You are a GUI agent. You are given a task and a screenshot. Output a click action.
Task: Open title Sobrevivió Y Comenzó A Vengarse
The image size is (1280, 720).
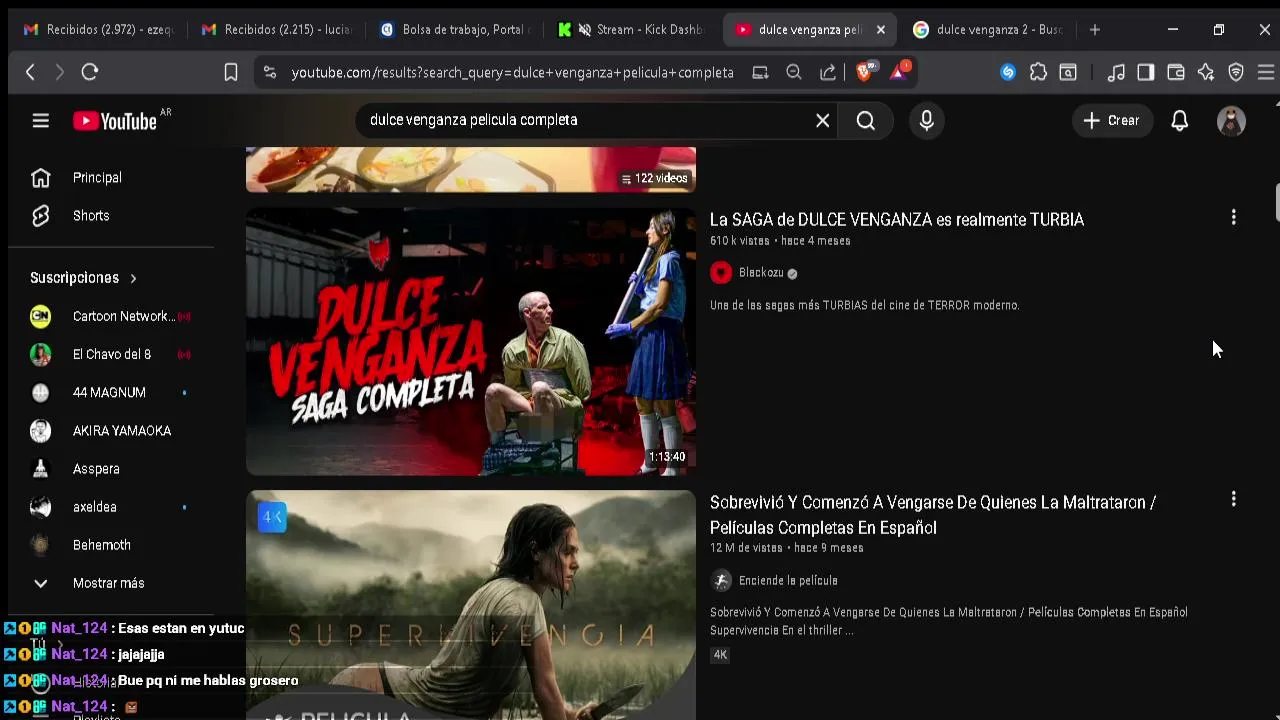(x=933, y=515)
